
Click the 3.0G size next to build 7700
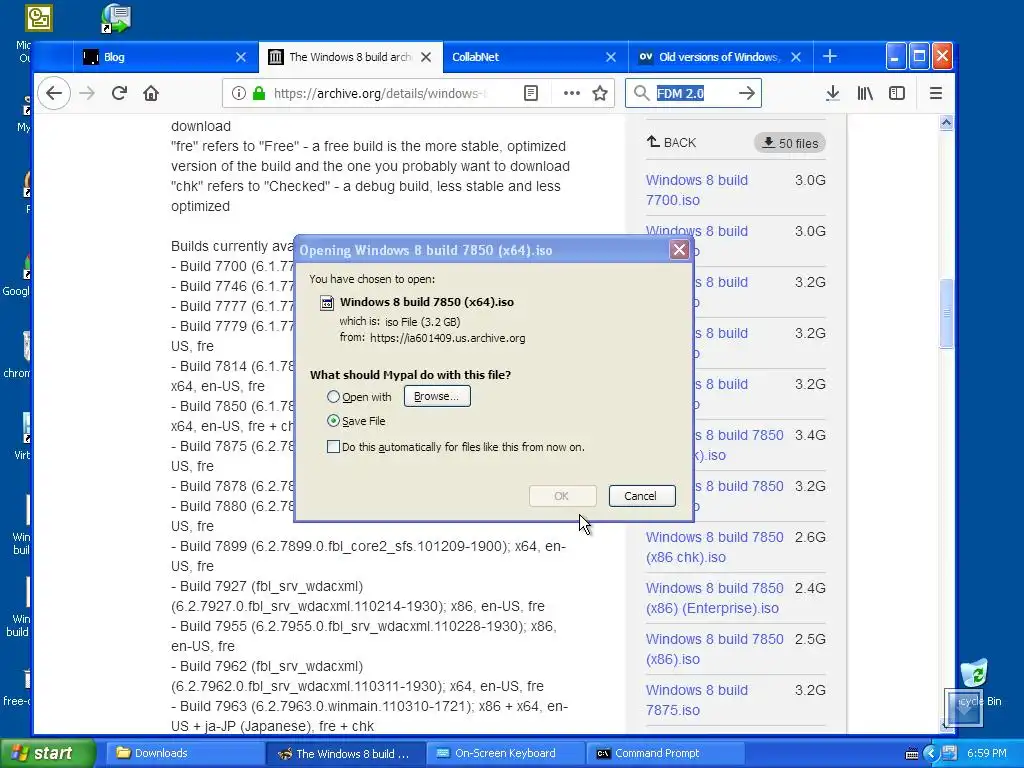[810, 180]
